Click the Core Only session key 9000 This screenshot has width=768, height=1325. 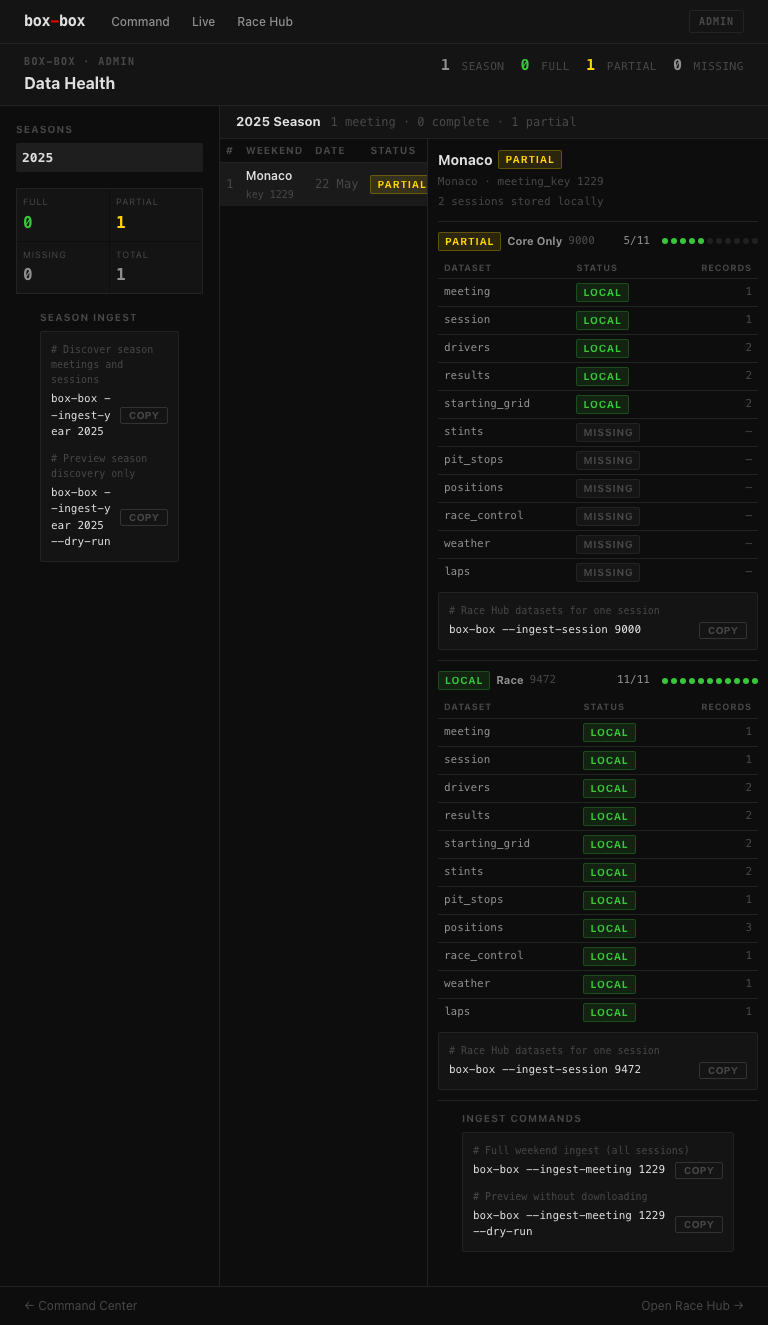[582, 241]
